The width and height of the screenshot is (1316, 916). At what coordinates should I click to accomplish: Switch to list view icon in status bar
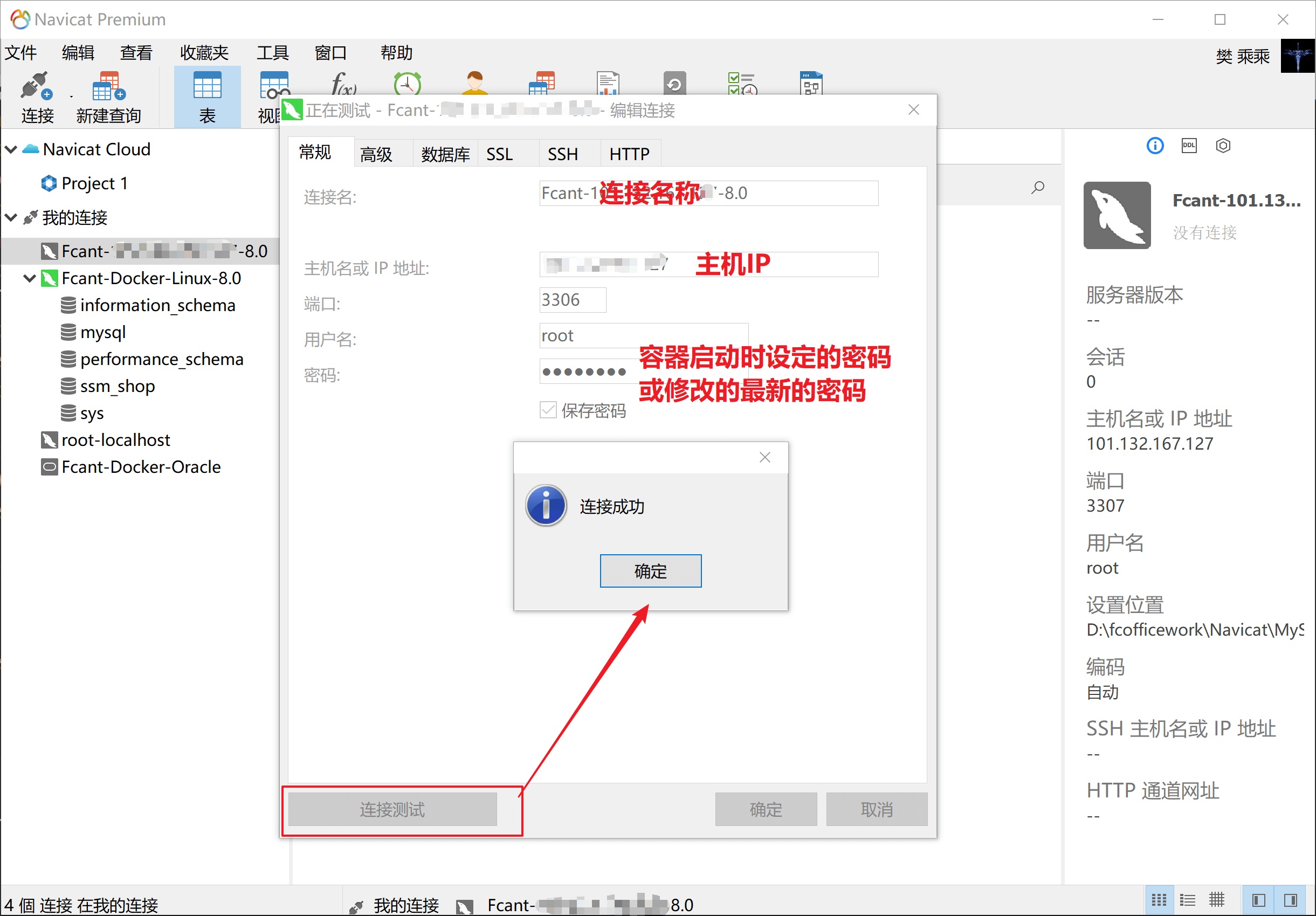tap(1187, 900)
